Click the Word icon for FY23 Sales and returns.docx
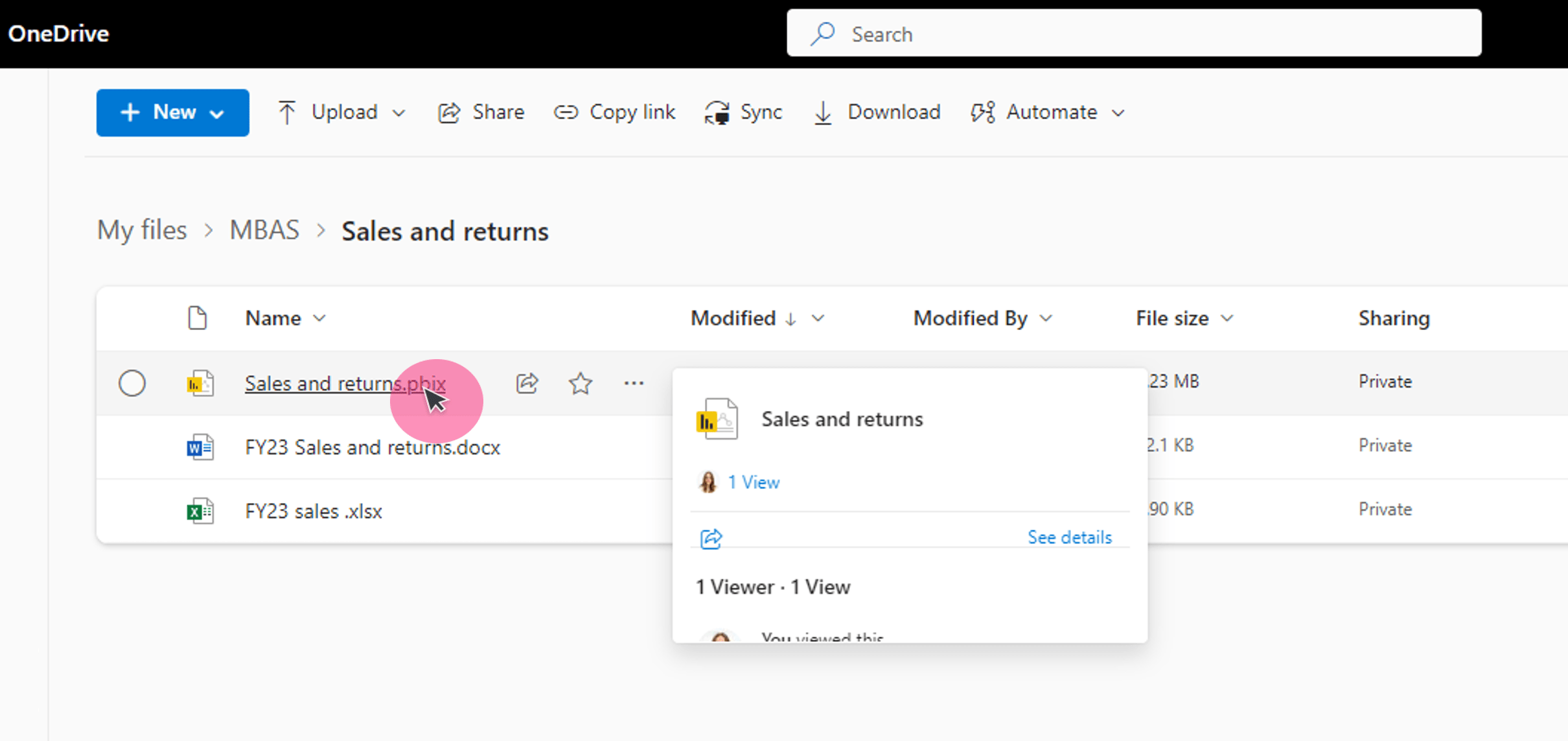The width and height of the screenshot is (1568, 741). [200, 447]
